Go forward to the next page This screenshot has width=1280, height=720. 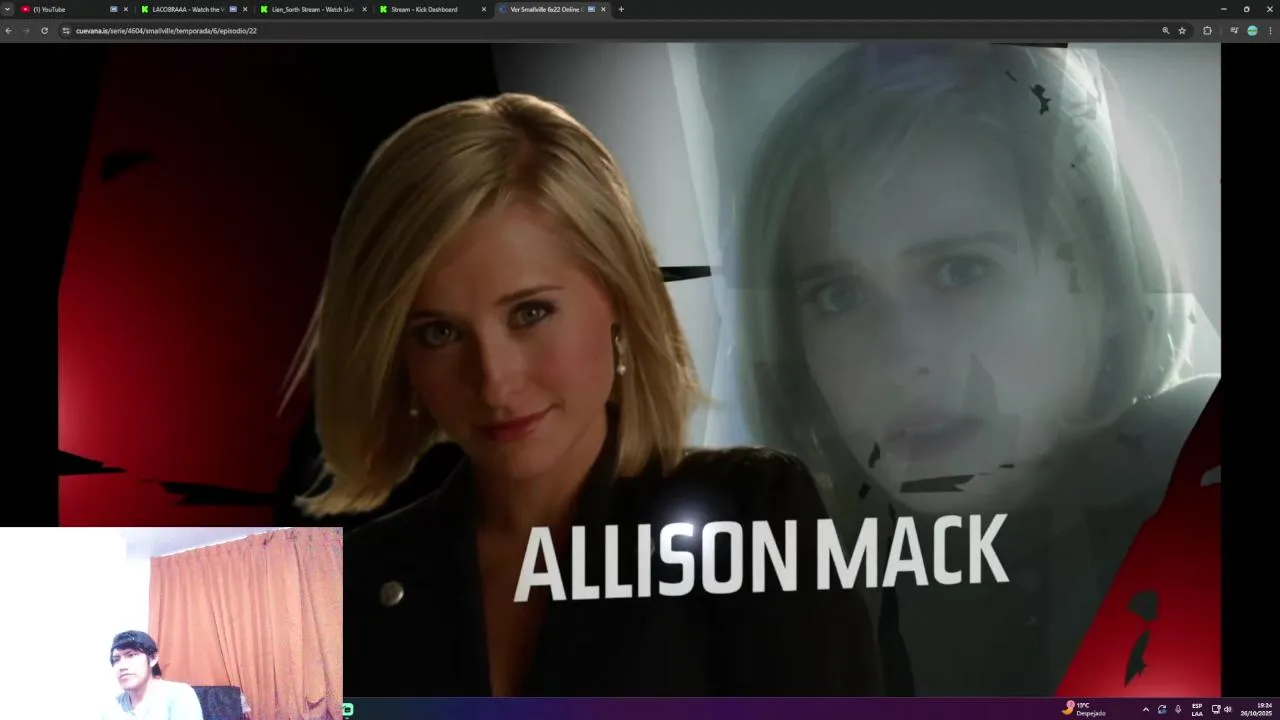point(26,31)
